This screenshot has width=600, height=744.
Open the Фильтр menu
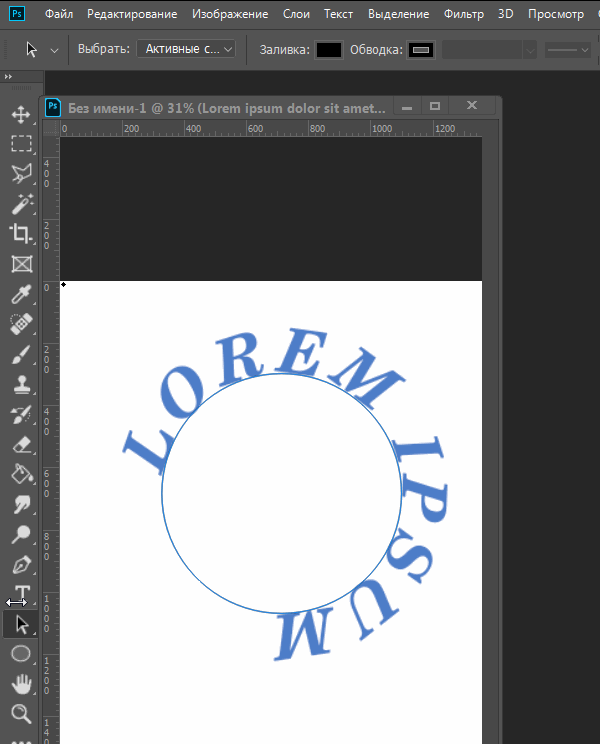463,14
